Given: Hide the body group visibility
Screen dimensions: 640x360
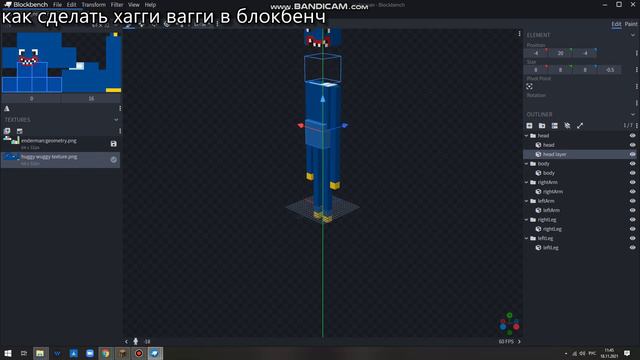Looking at the screenshot, I should click(x=633, y=164).
